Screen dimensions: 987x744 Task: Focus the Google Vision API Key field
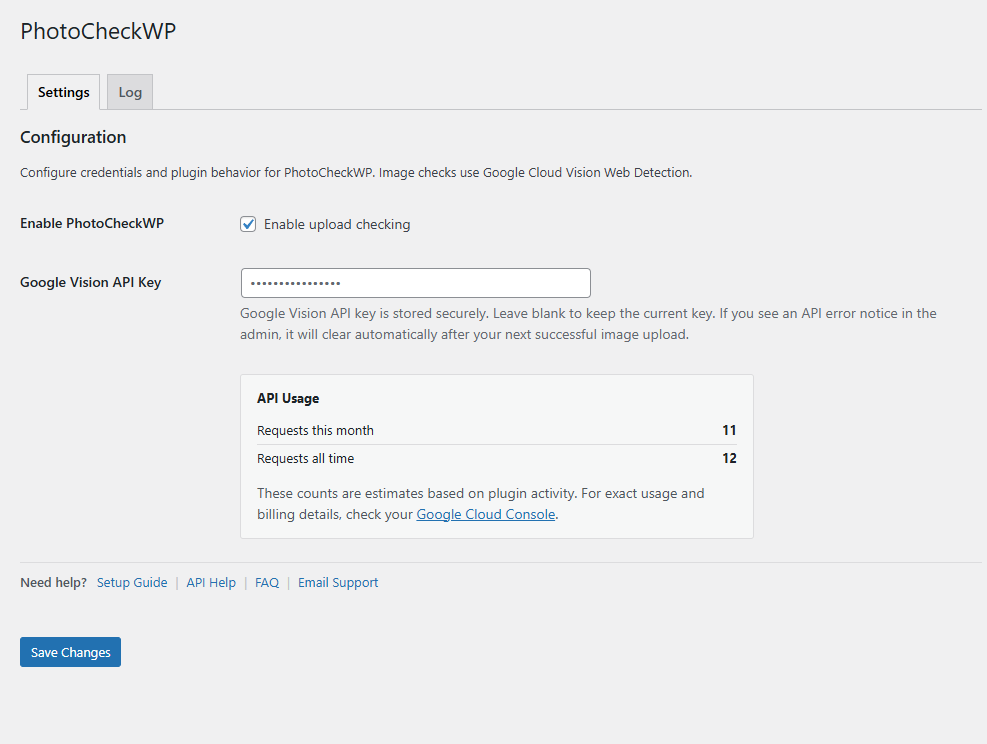tap(415, 283)
